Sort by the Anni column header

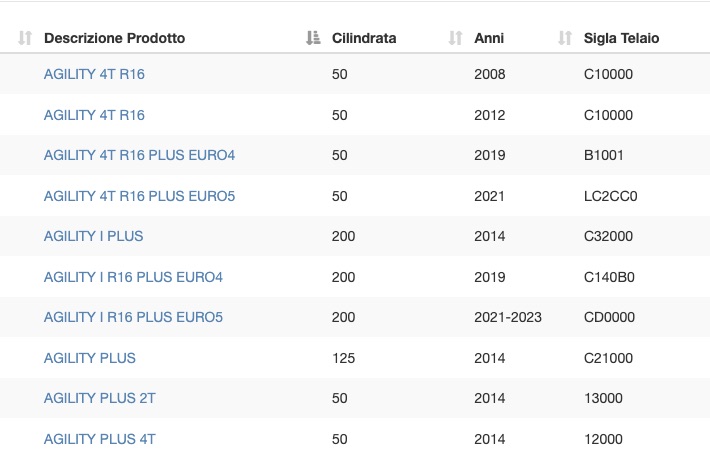(x=489, y=38)
